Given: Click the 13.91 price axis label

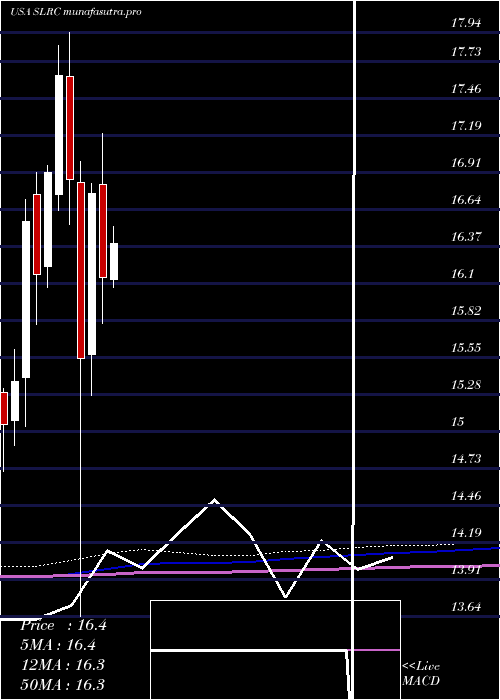Looking at the screenshot, I should click(x=466, y=570).
